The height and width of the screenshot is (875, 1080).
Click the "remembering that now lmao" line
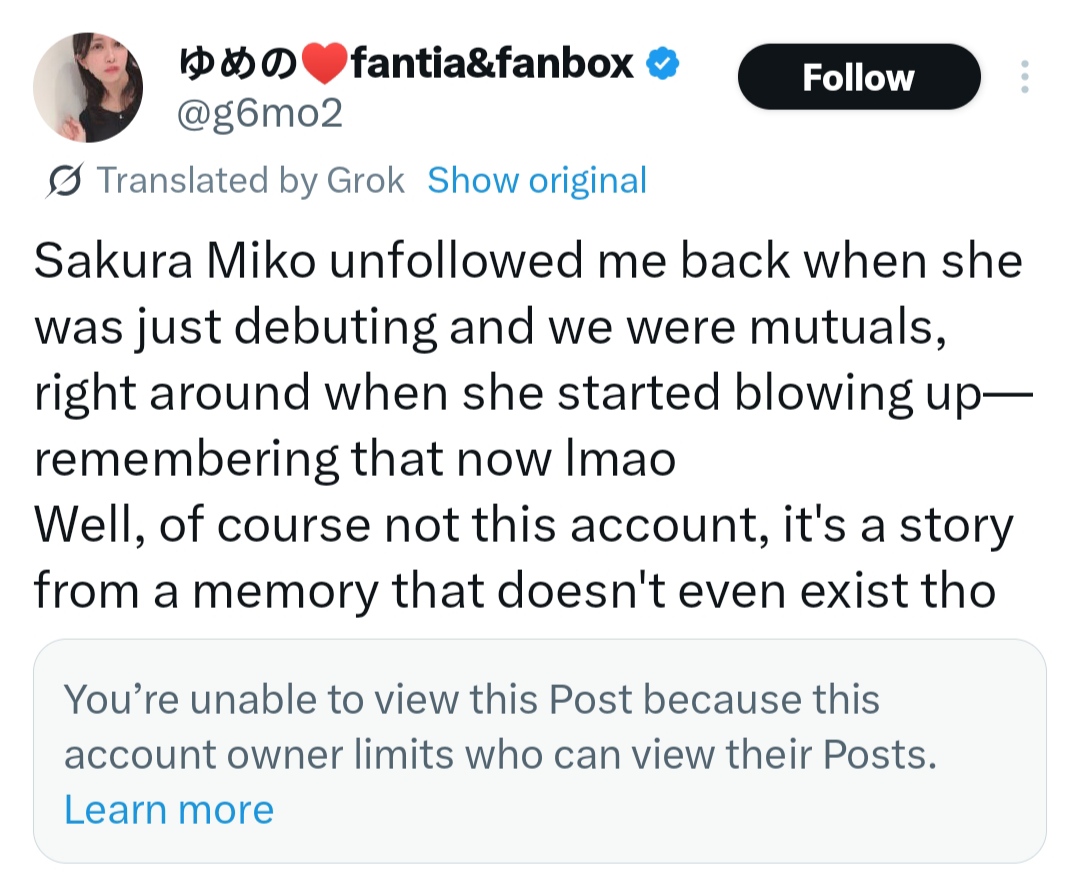coord(355,460)
